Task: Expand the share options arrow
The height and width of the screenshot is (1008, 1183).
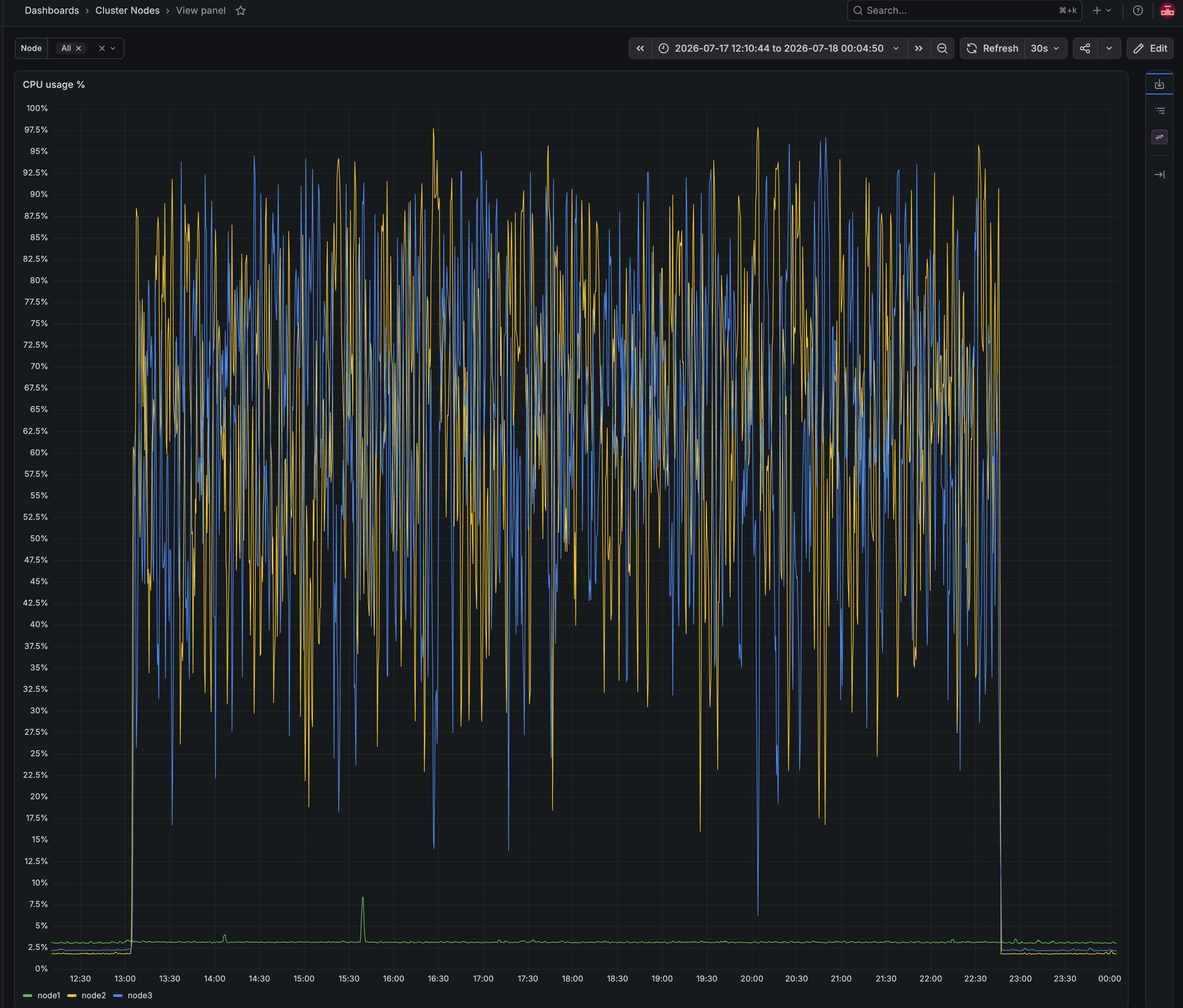Action: pos(1109,49)
